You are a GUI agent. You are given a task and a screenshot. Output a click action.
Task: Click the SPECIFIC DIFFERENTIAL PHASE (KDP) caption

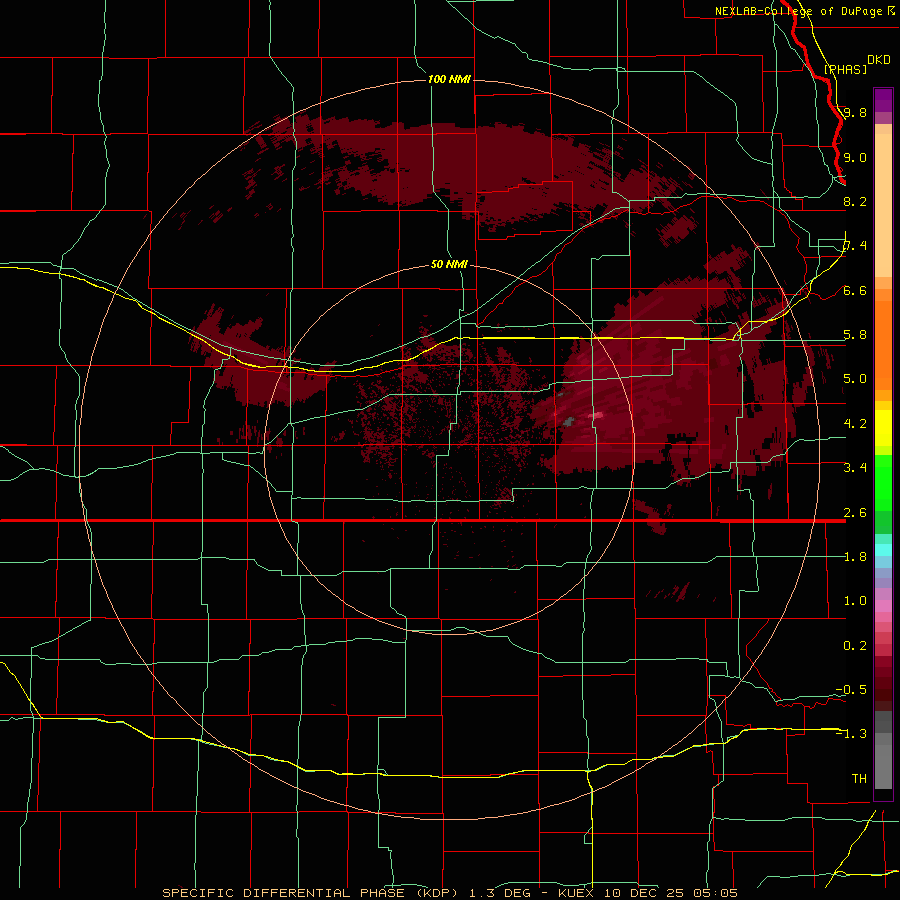[309, 893]
